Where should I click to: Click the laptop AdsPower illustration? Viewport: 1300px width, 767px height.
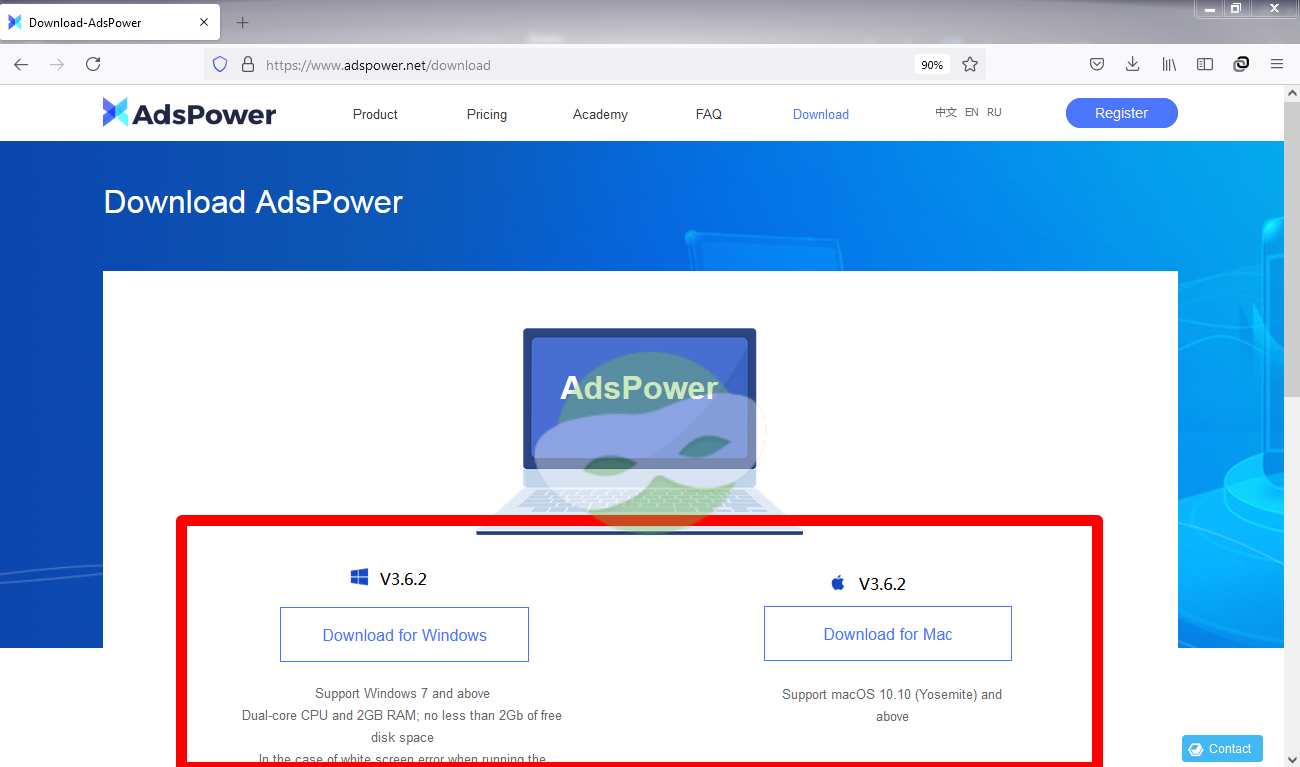[639, 430]
